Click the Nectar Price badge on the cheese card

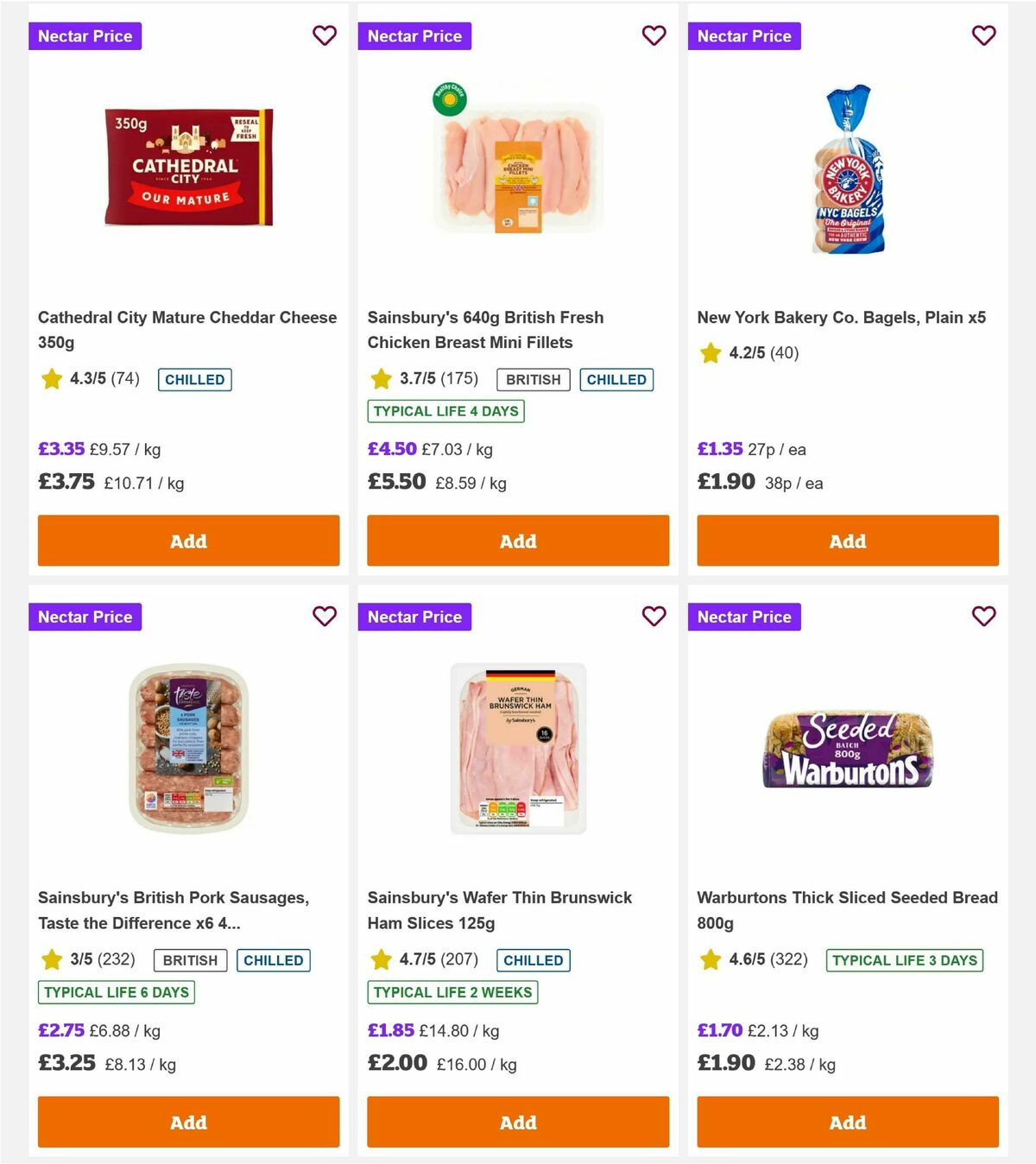coord(85,35)
